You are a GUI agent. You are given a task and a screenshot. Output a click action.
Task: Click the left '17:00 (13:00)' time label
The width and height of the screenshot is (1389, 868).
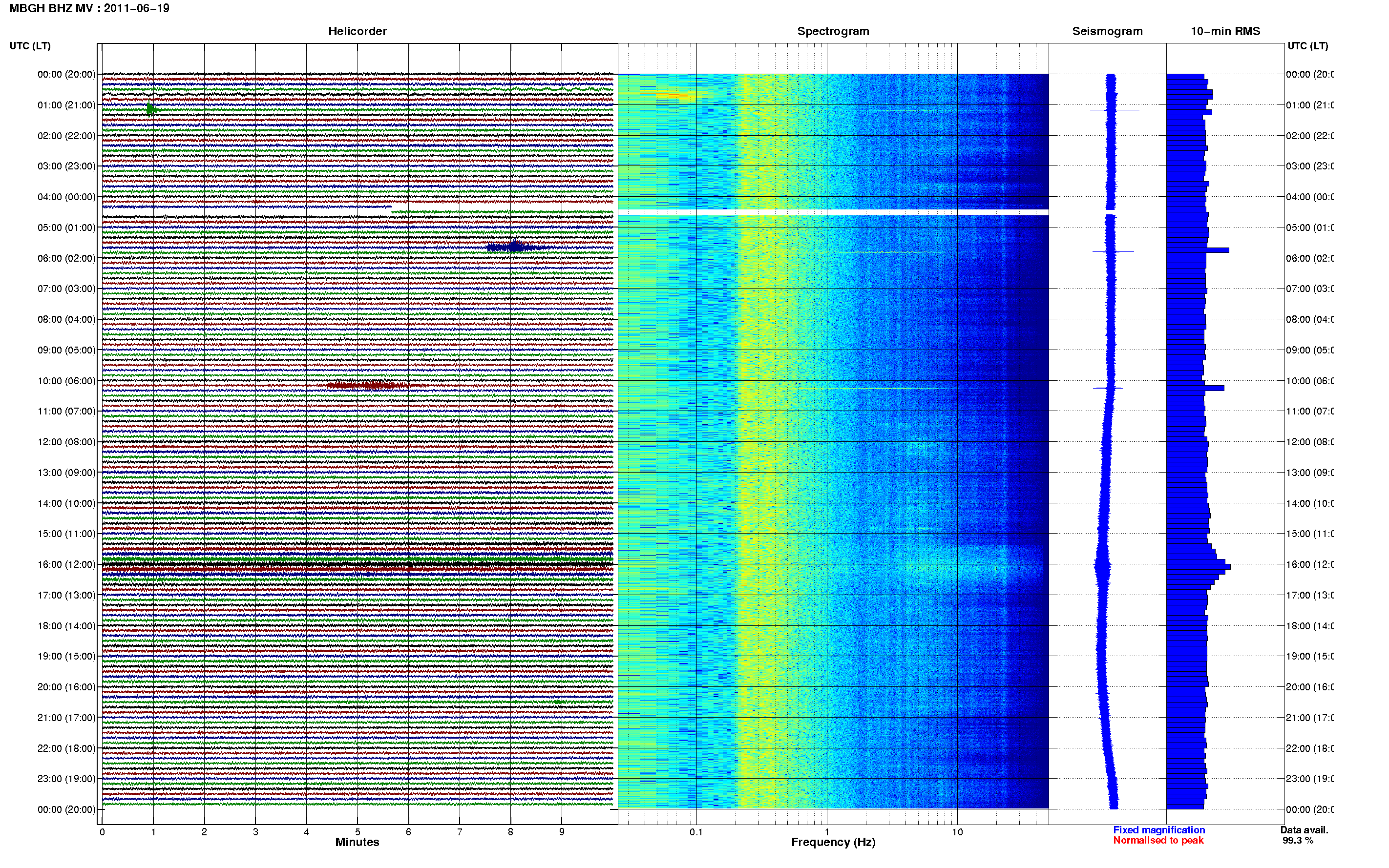point(66,595)
